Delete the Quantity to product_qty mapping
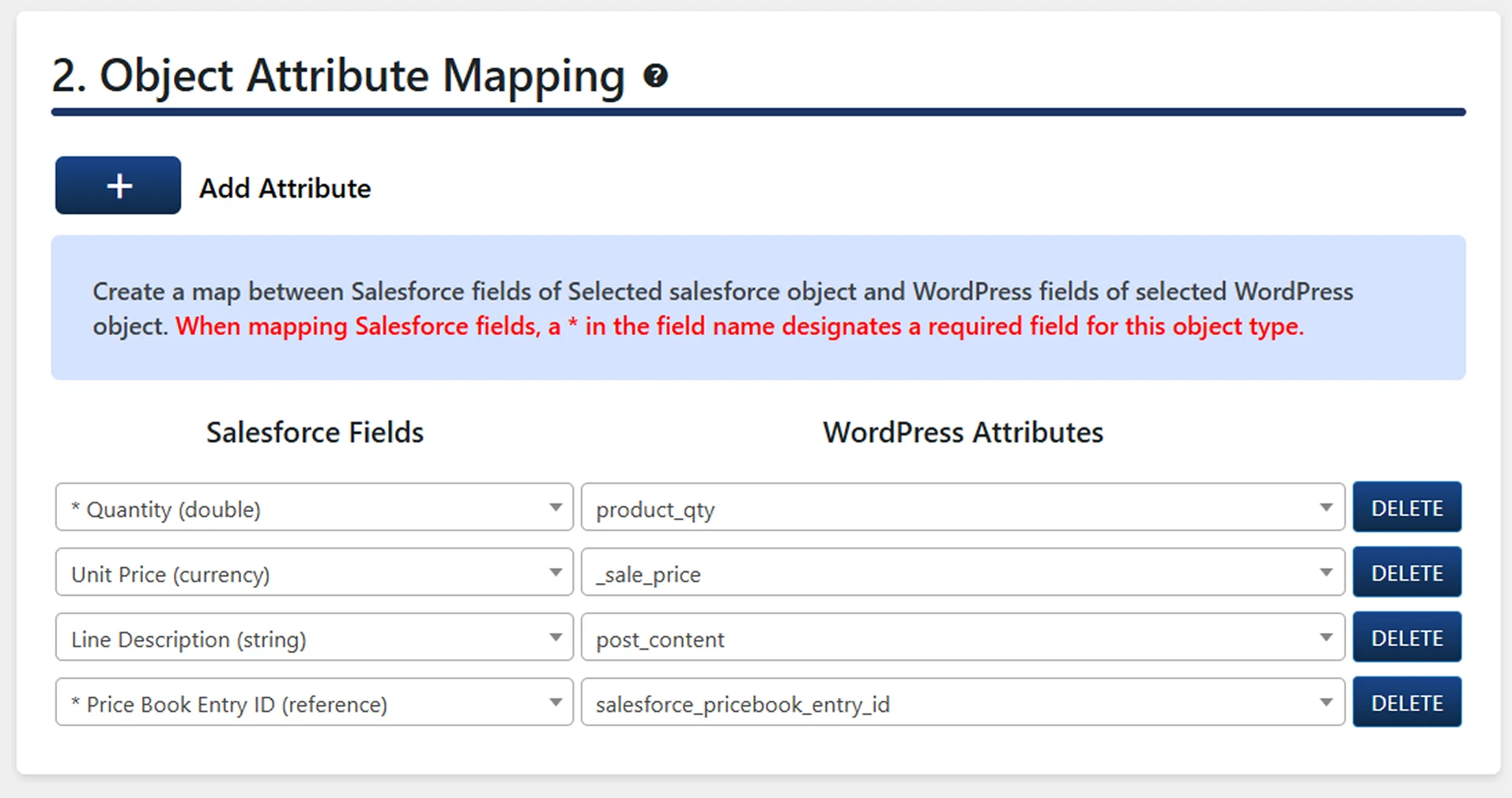Viewport: 1512px width, 798px height. point(1407,507)
